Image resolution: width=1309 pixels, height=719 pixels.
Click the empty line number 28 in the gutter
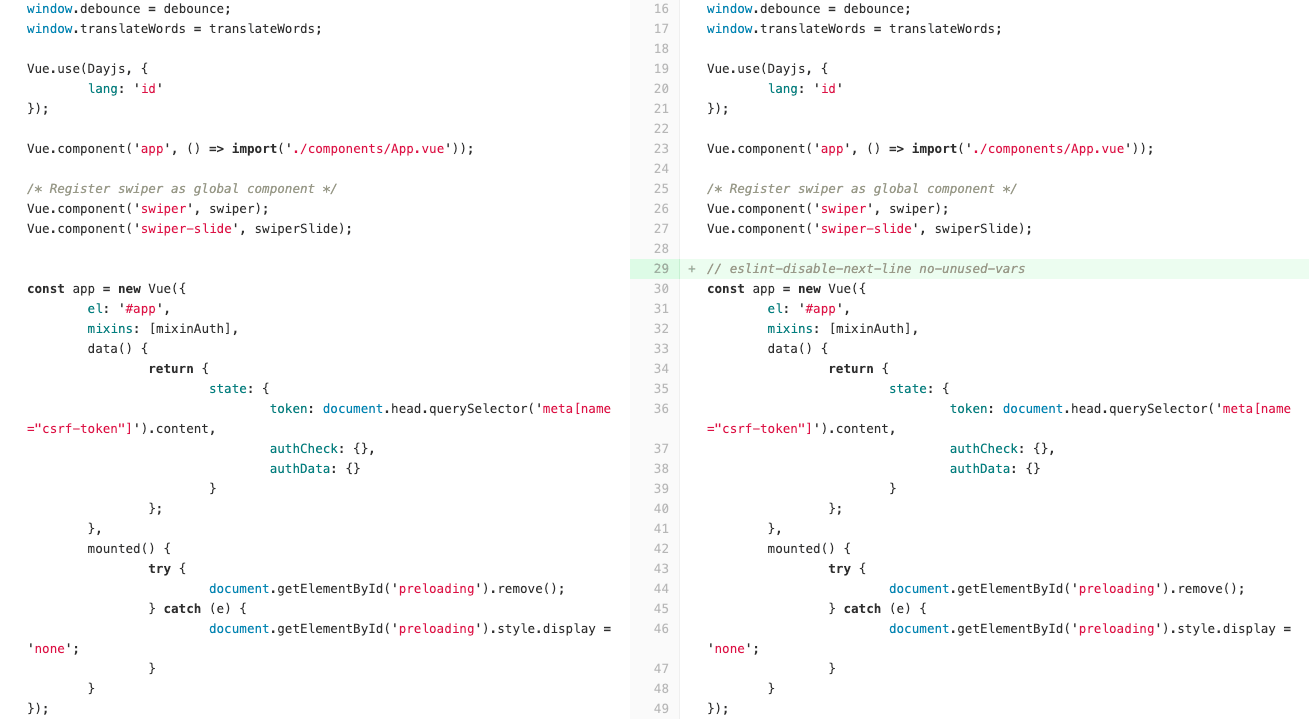[x=659, y=248]
